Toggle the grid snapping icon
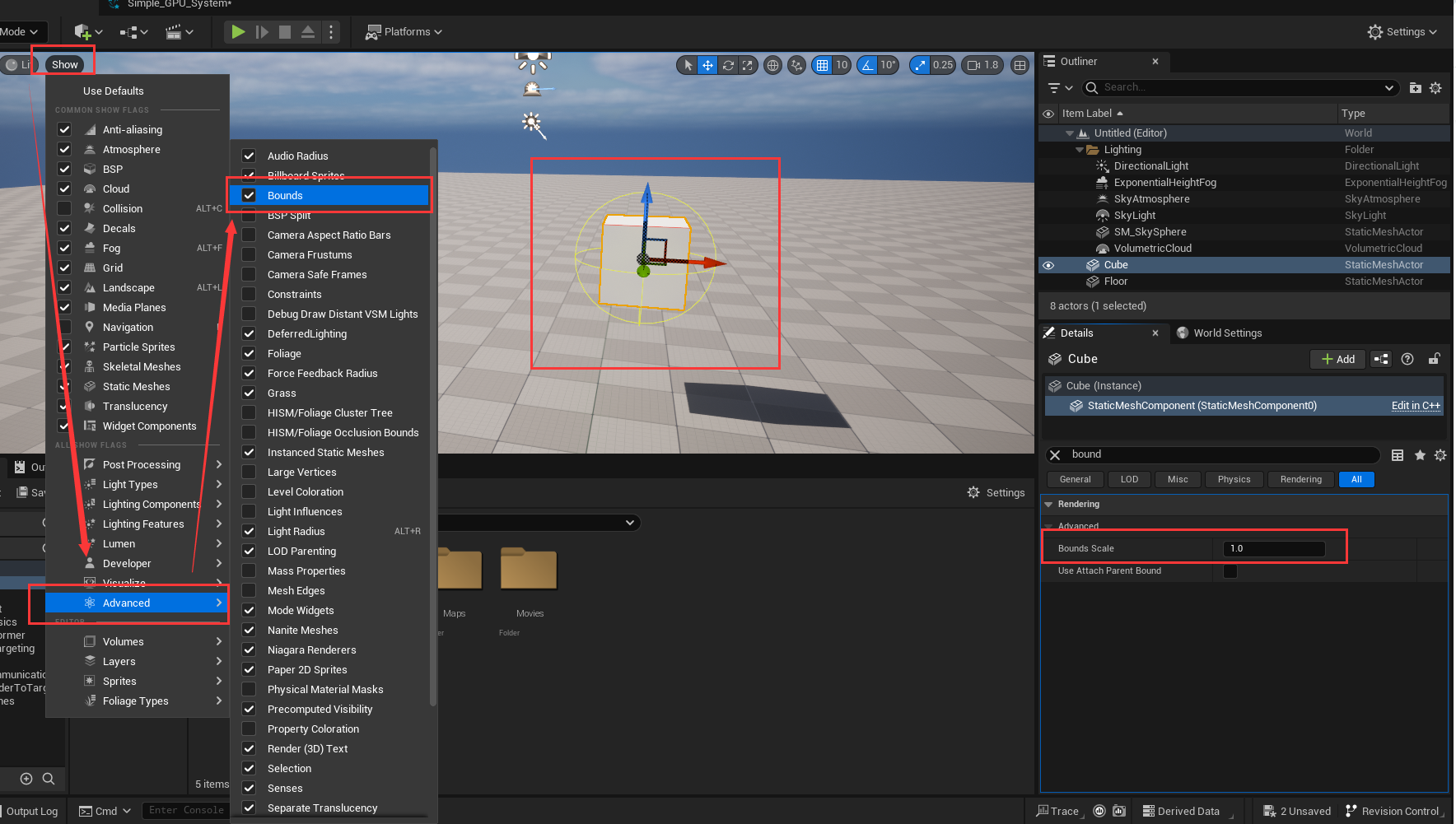This screenshot has width=1456, height=824. tap(822, 65)
